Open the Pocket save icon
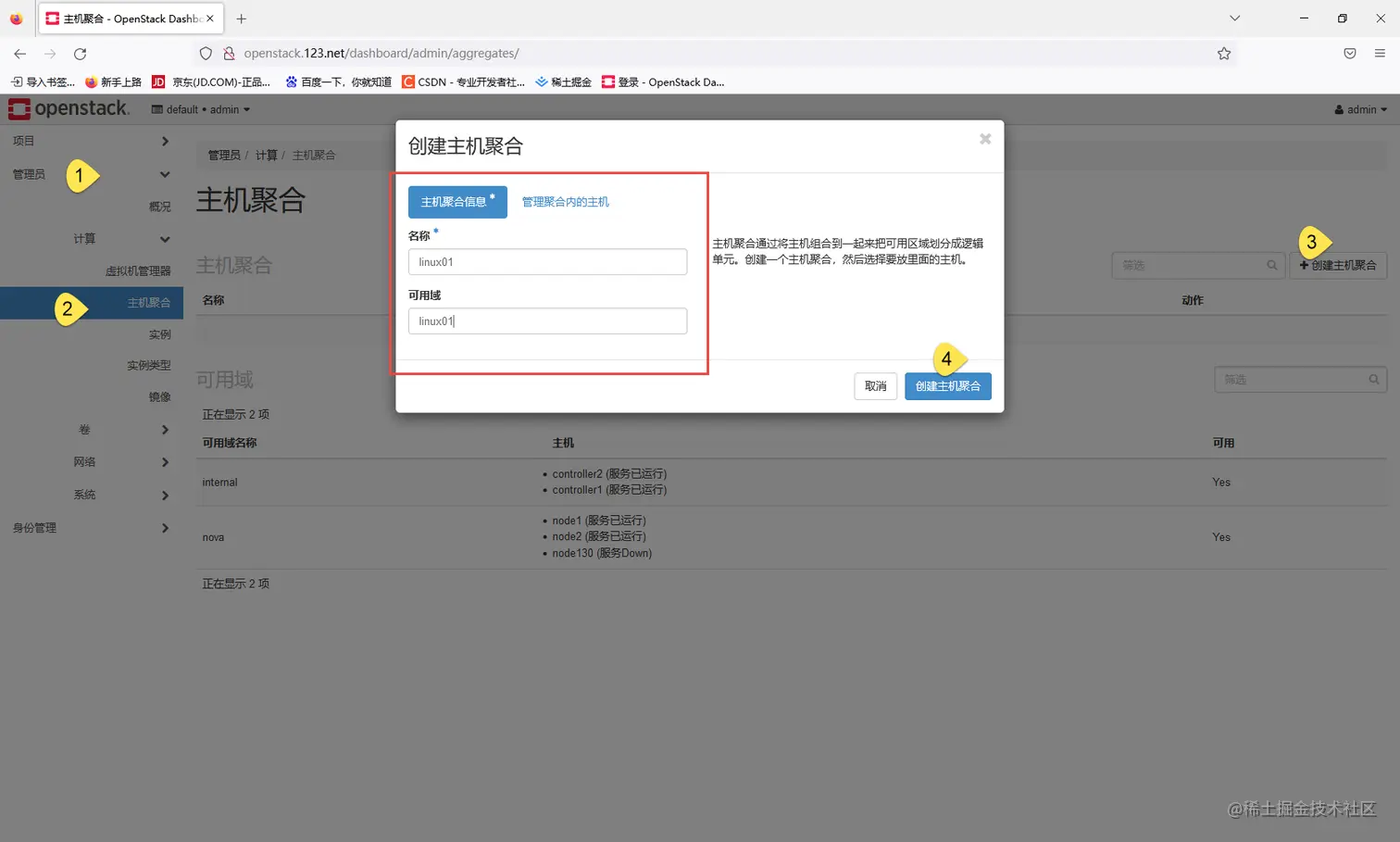 coord(1350,54)
